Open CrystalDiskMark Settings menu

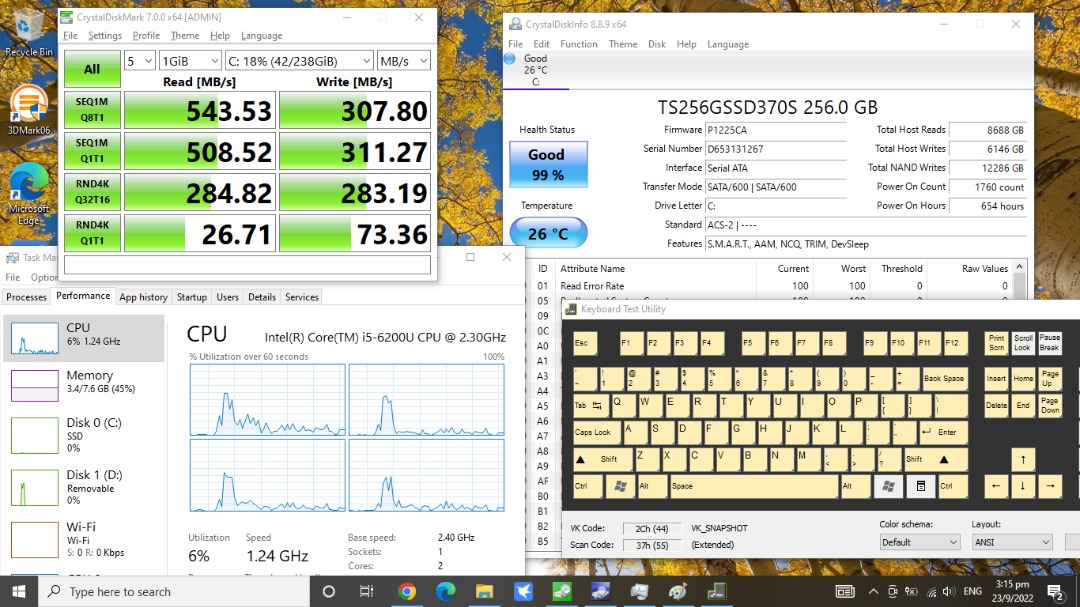click(x=105, y=36)
